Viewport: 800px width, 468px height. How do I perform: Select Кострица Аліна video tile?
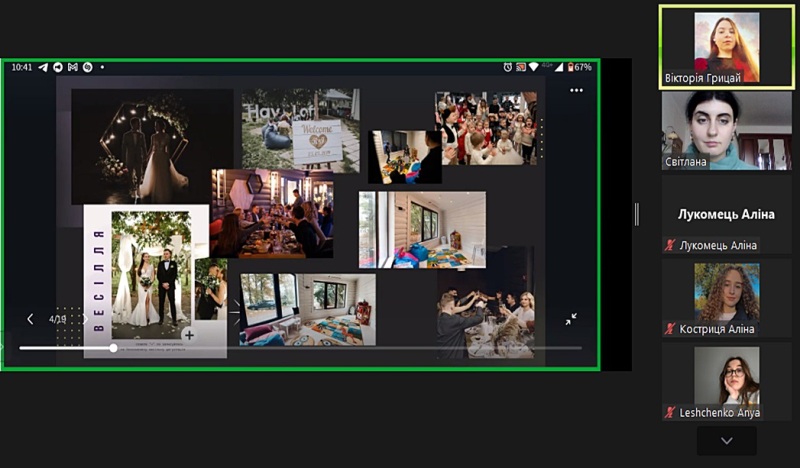coord(727,298)
